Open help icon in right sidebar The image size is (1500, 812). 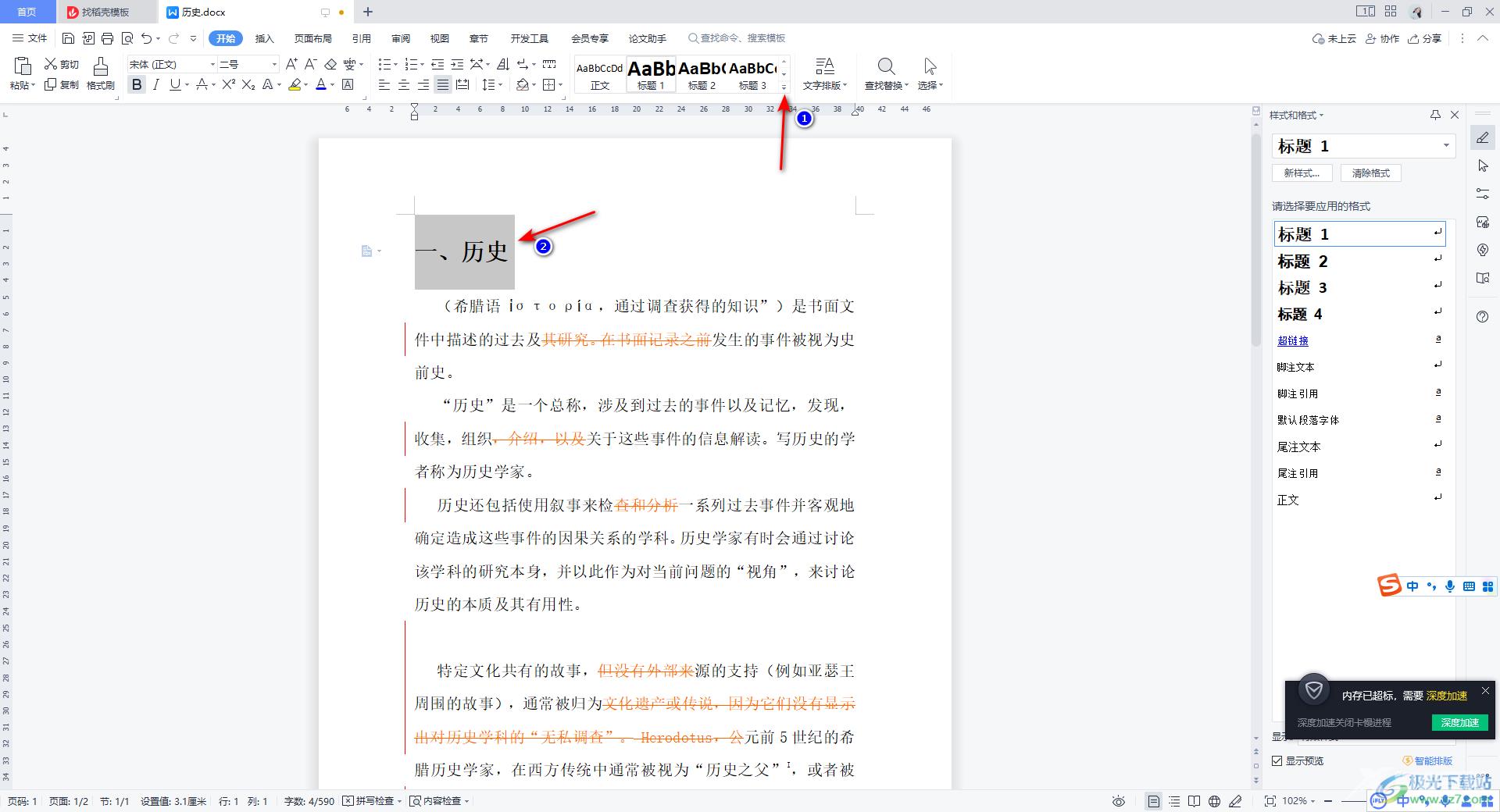point(1483,316)
